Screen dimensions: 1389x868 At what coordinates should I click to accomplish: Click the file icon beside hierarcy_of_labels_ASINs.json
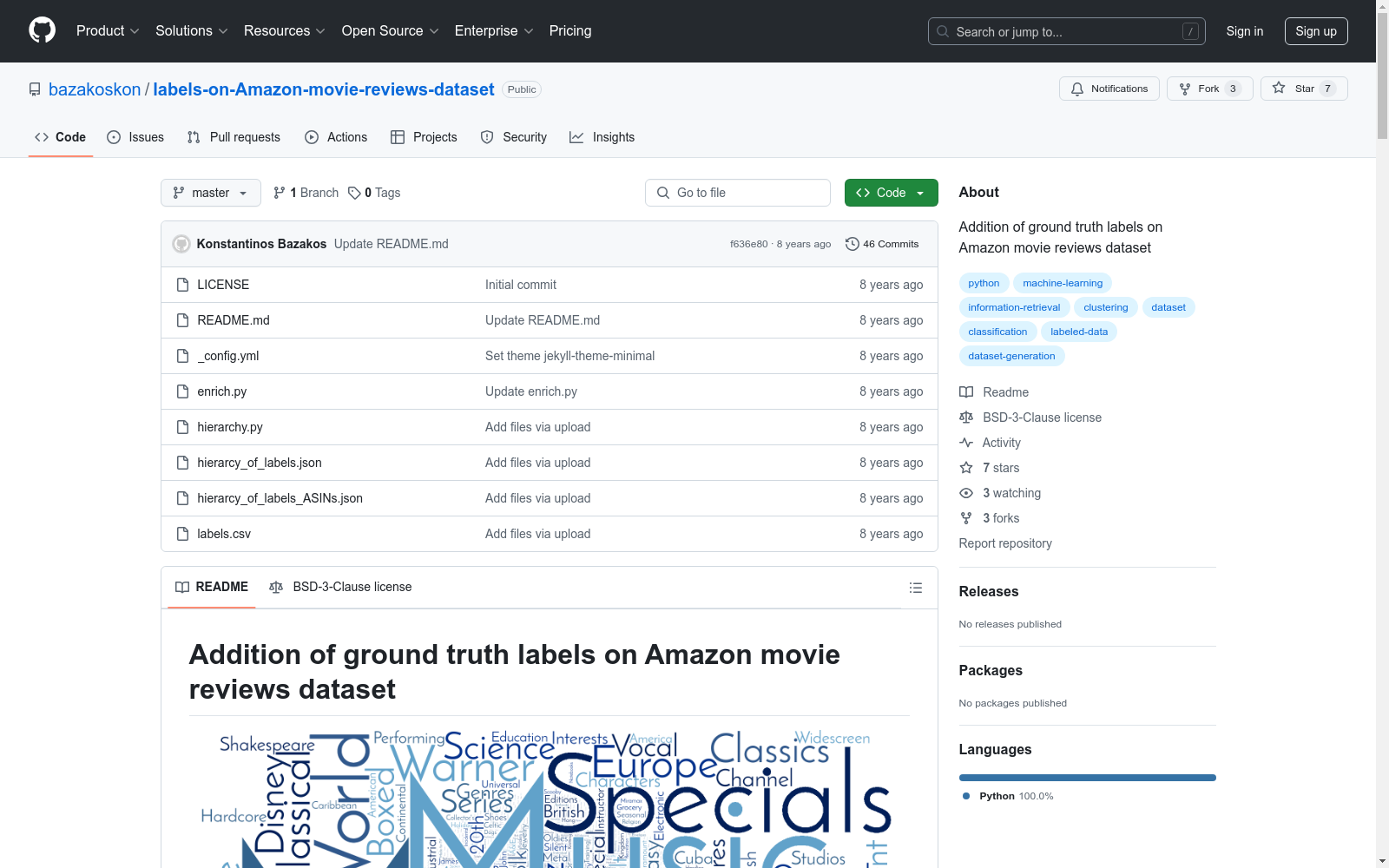pyautogui.click(x=182, y=498)
